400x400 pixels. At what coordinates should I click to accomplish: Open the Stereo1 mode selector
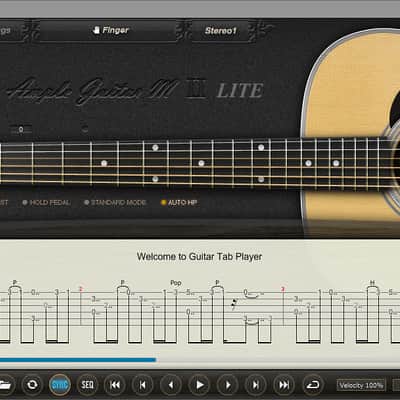click(220, 31)
